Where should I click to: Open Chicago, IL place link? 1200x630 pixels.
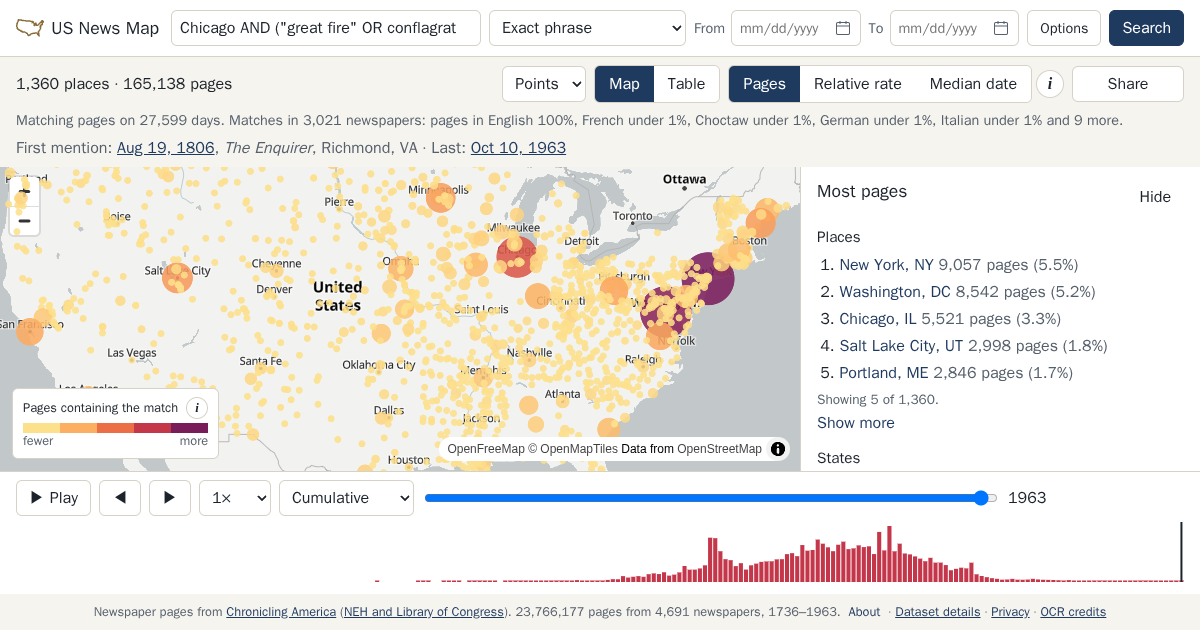[878, 319]
